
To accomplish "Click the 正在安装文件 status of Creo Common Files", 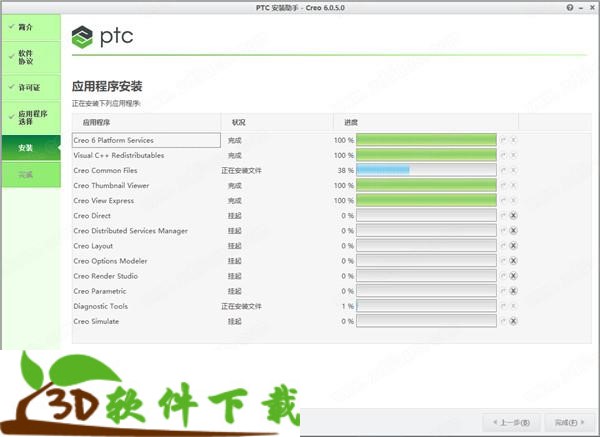I will point(241,170).
